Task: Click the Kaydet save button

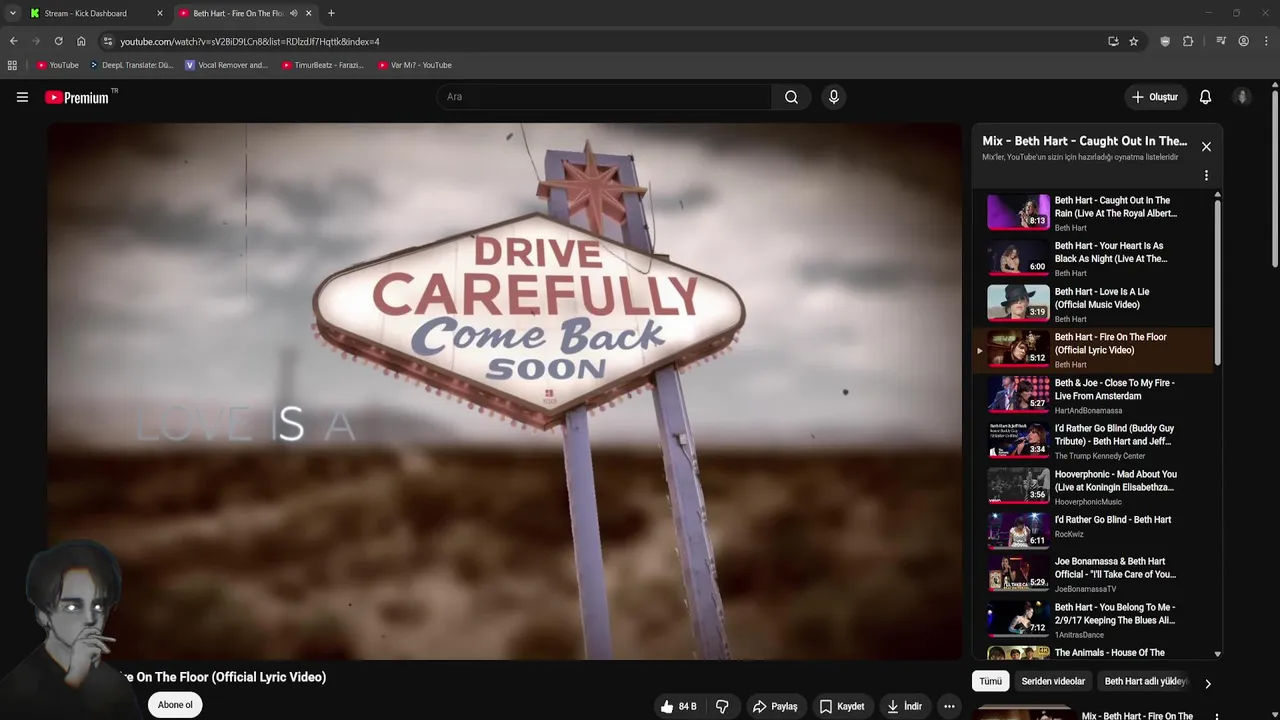Action: 842,706
